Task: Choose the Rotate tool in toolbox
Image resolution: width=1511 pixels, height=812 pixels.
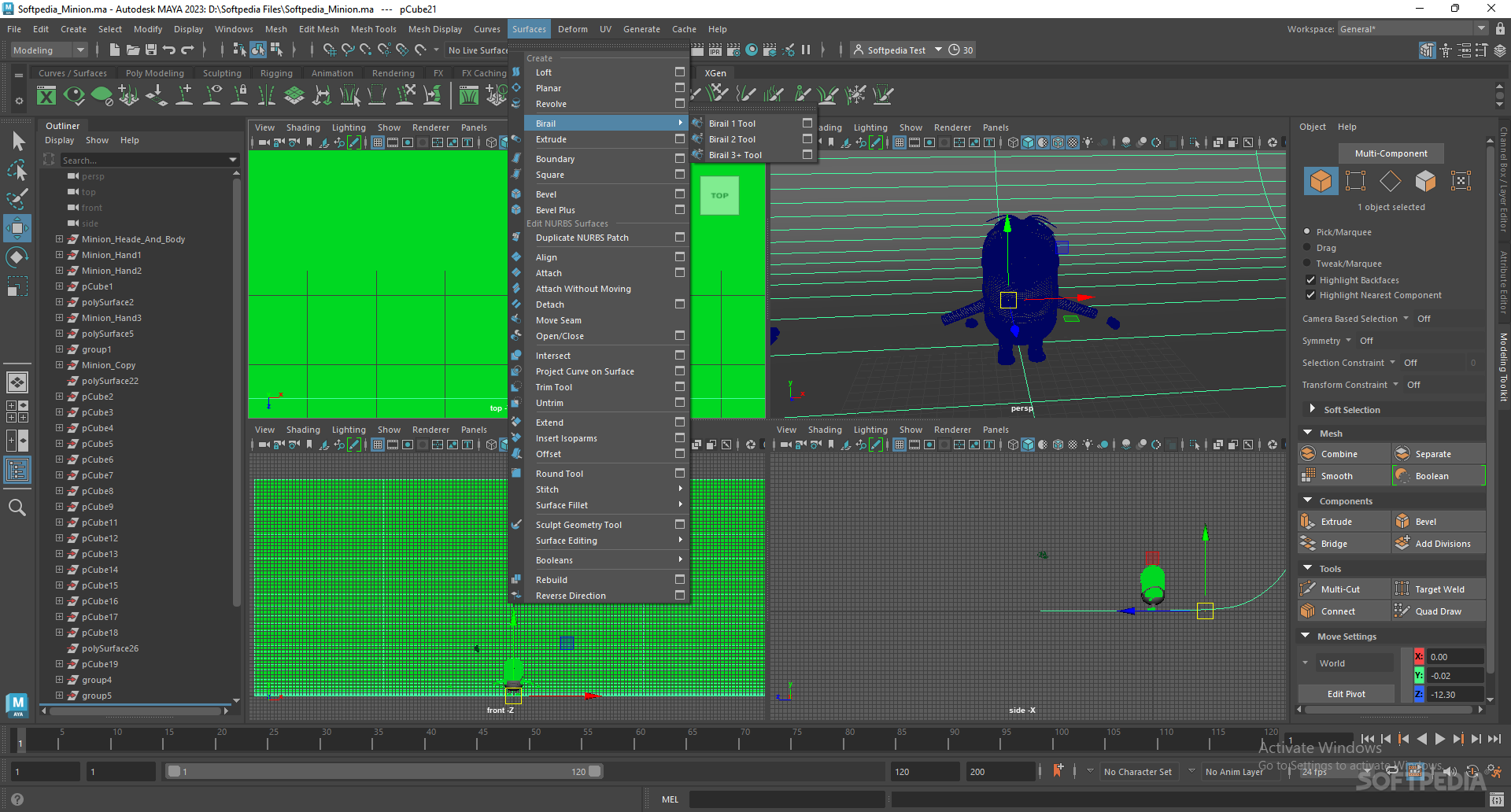Action: click(x=17, y=257)
